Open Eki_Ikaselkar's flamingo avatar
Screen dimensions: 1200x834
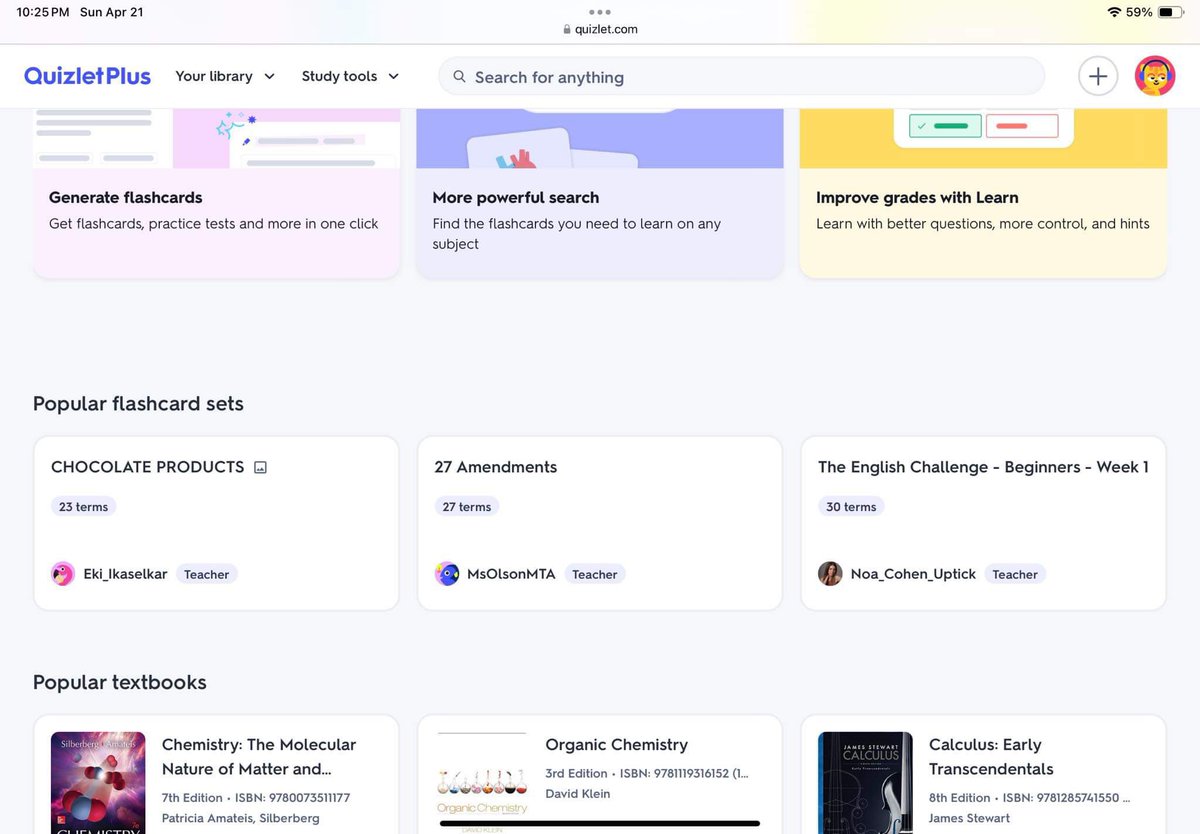tap(63, 574)
